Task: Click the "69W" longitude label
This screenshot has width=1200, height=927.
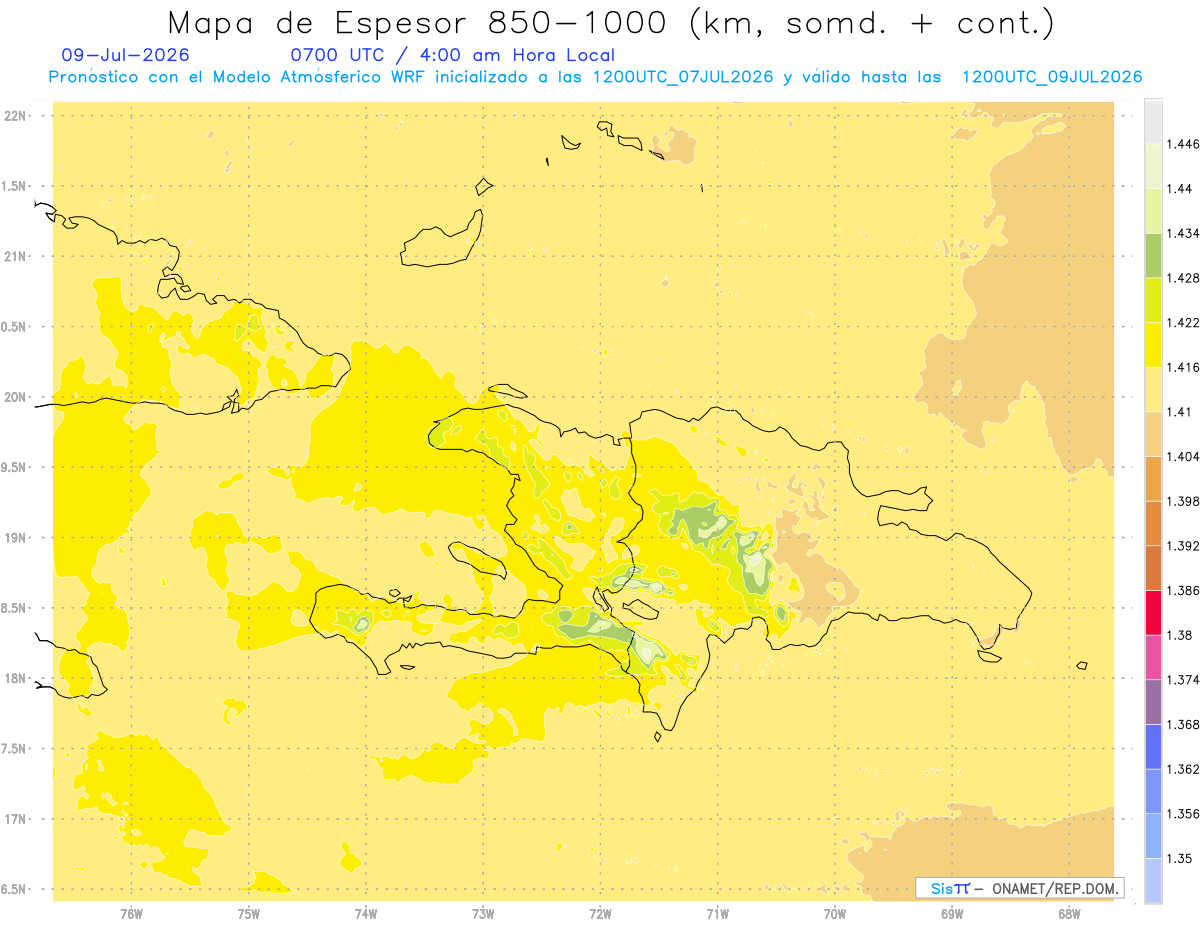Action: [x=952, y=914]
